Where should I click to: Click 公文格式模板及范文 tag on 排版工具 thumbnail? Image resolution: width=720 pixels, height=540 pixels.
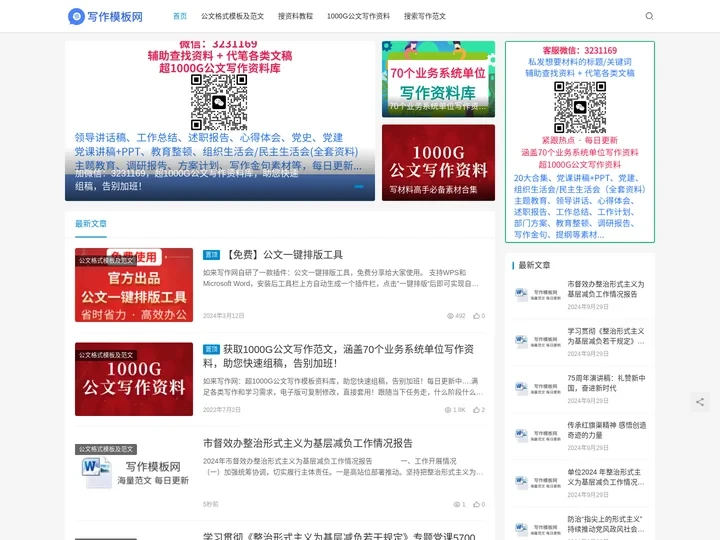pyautogui.click(x=106, y=260)
